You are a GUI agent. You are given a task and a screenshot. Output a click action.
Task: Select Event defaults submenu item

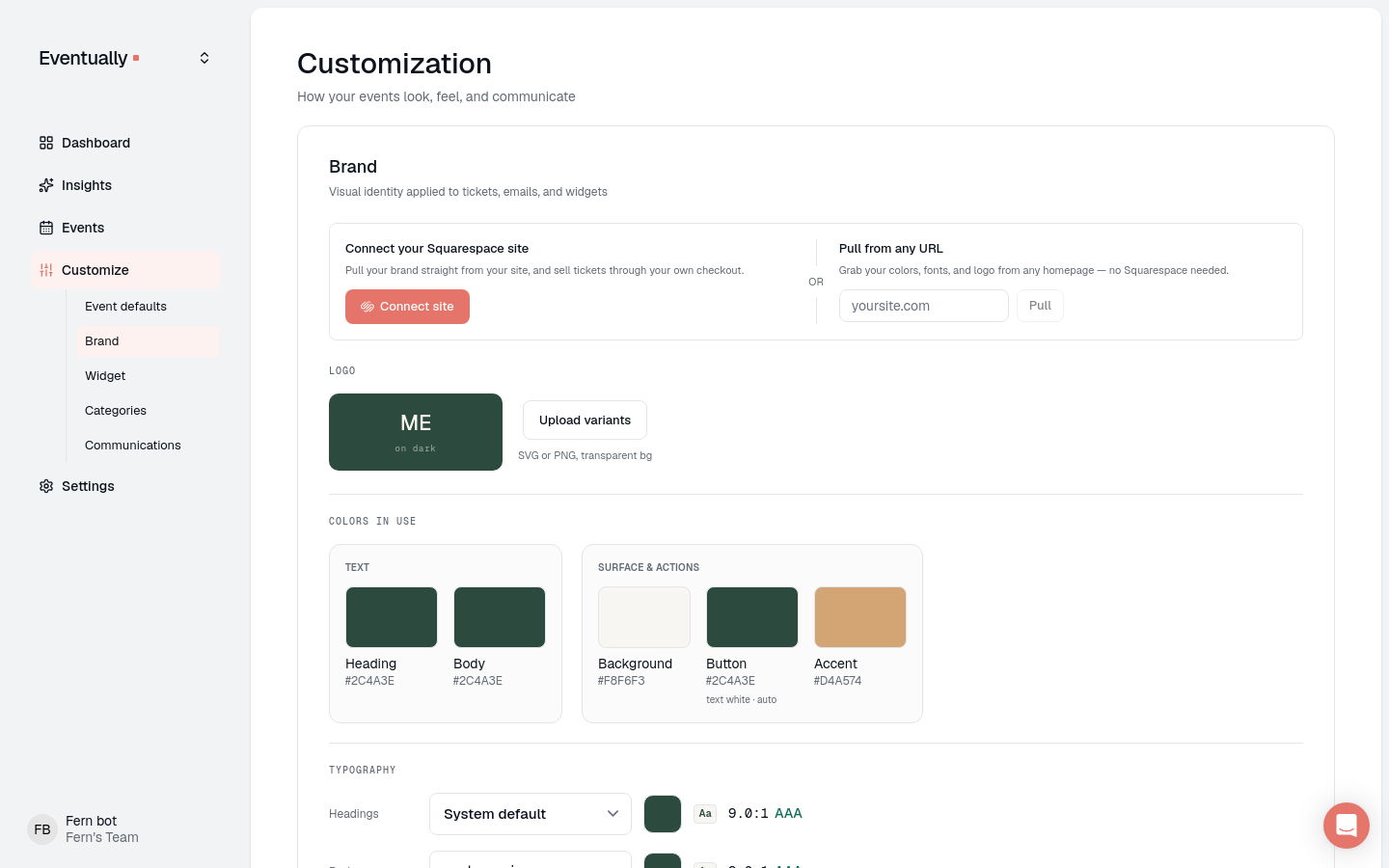(x=148, y=307)
